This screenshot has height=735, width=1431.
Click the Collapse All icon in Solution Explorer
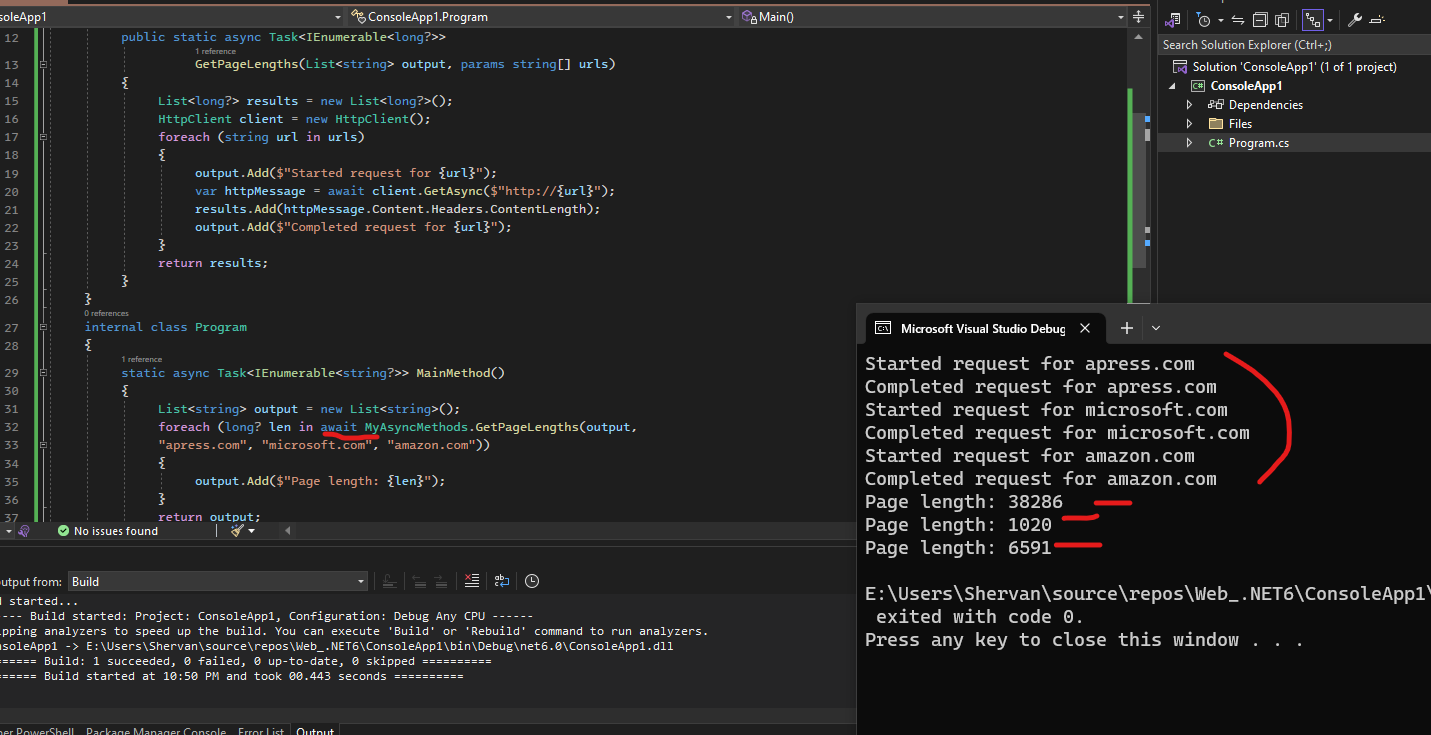coord(1260,19)
